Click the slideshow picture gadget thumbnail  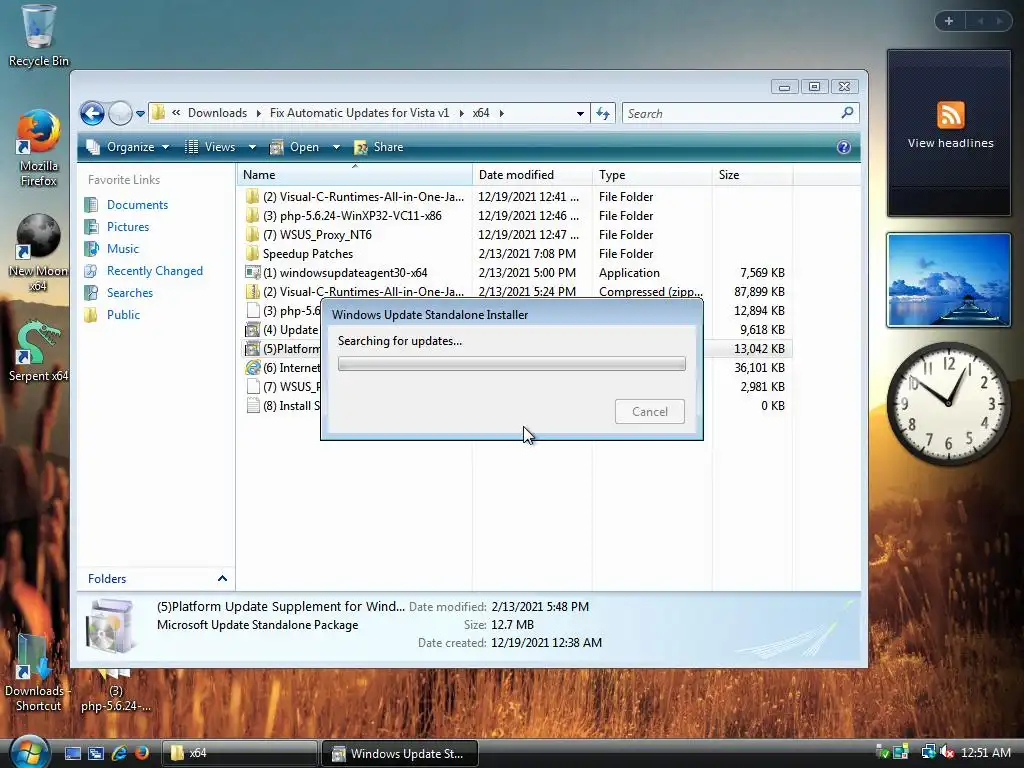[x=949, y=280]
